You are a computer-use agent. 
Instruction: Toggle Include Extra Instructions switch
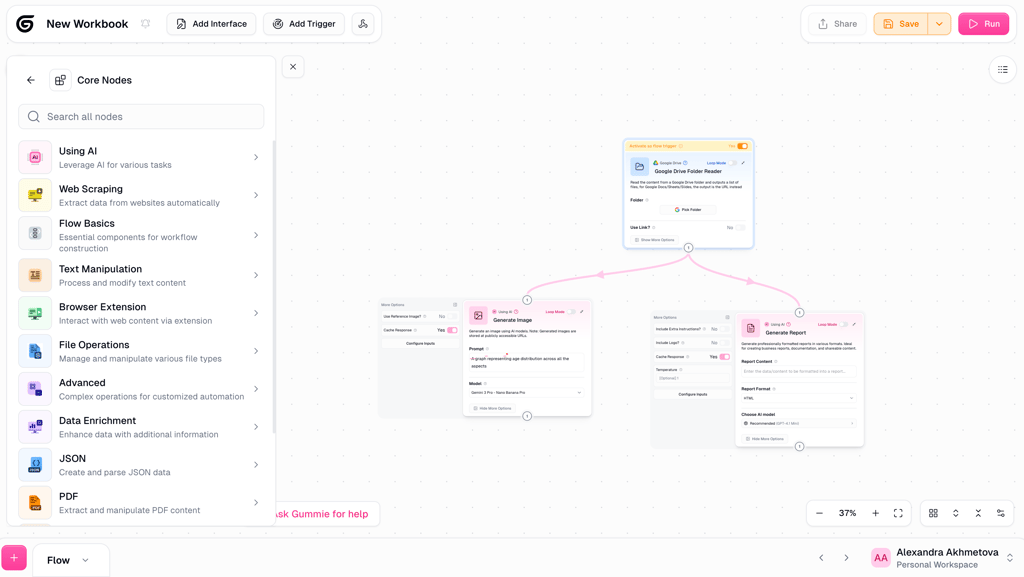point(725,329)
